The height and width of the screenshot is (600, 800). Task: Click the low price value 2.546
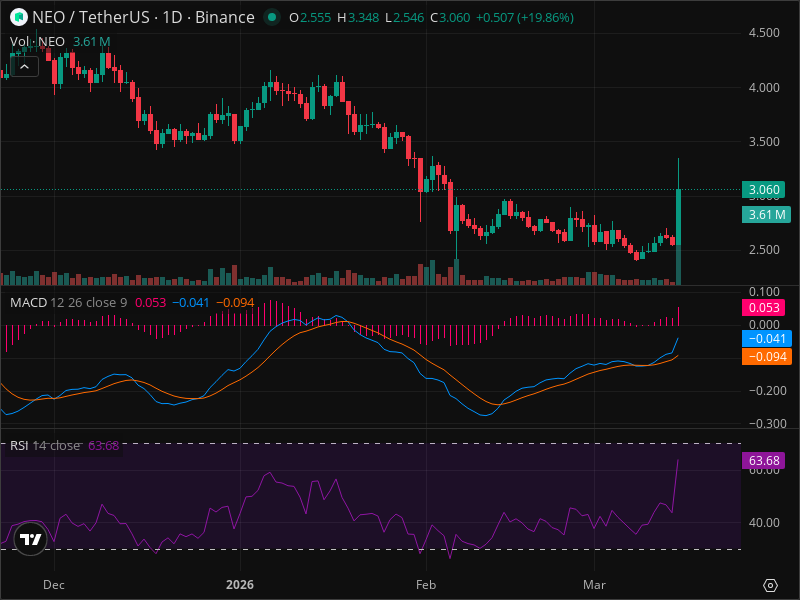click(408, 18)
